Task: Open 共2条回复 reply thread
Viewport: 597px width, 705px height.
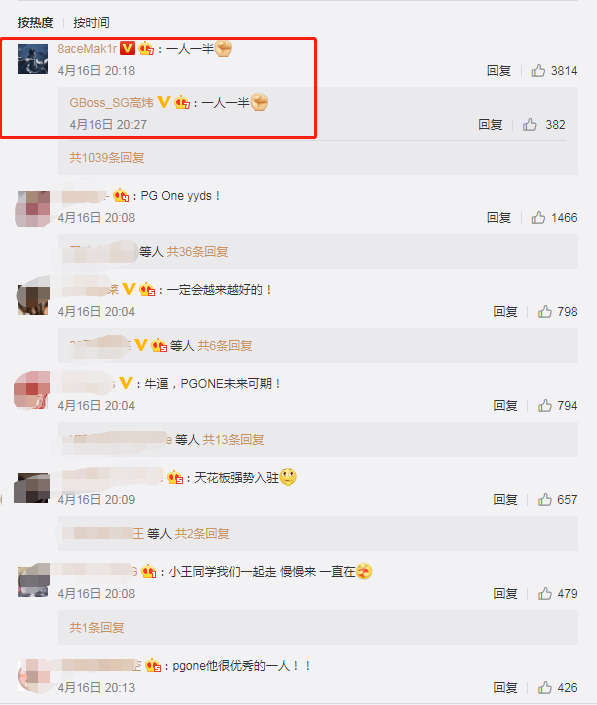Action: 202,534
